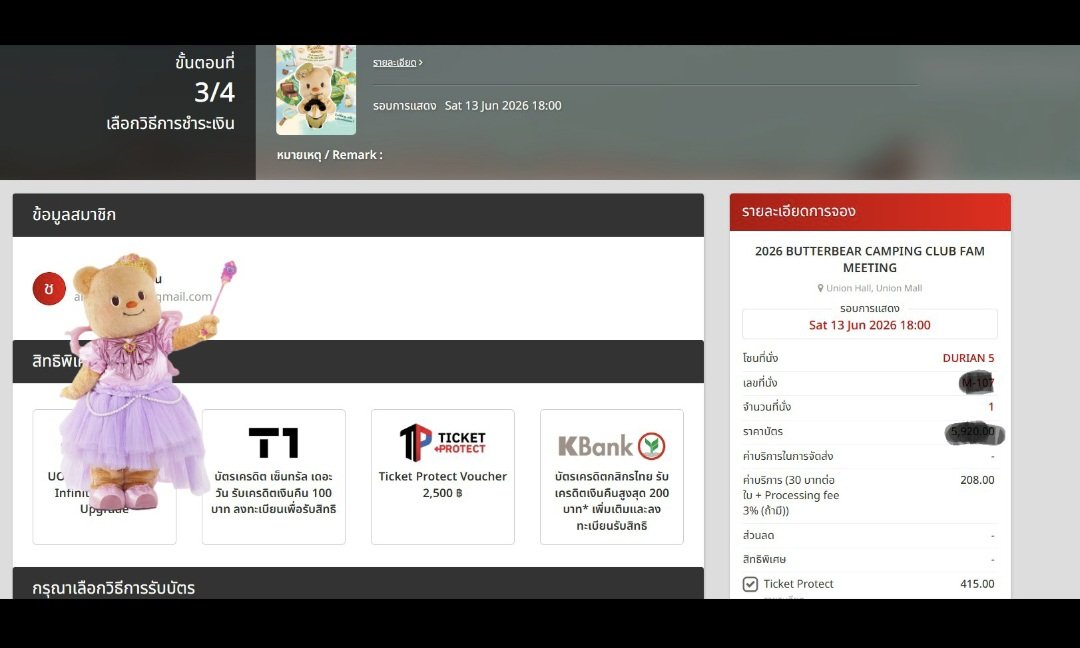Click the ข้อมูลสมาชิก section header
The image size is (1080, 648).
click(358, 215)
